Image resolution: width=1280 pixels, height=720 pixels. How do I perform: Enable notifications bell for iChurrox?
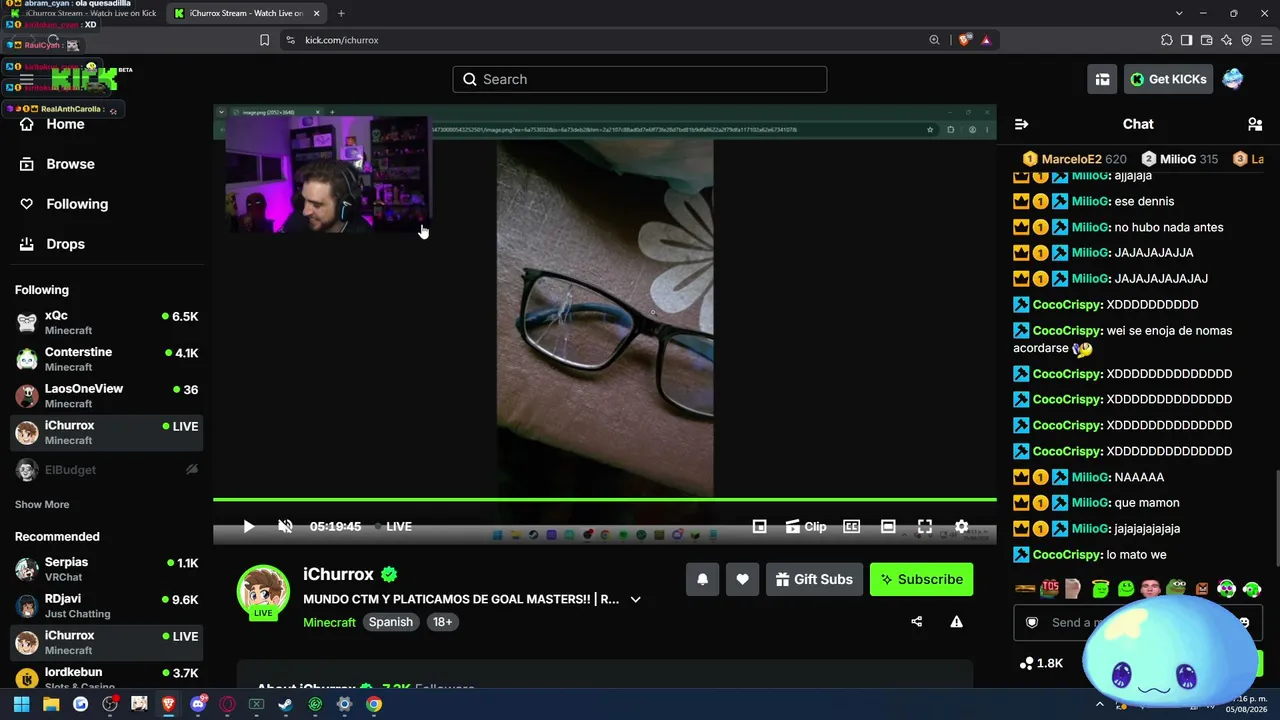(702, 579)
